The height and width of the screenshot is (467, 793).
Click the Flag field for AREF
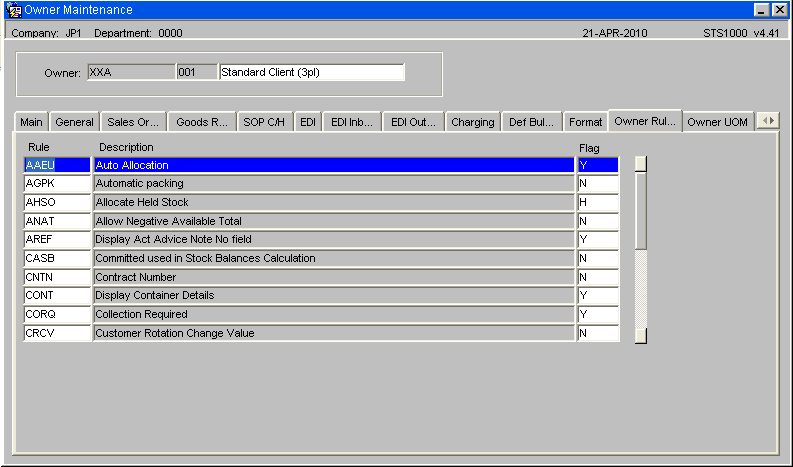coord(598,239)
